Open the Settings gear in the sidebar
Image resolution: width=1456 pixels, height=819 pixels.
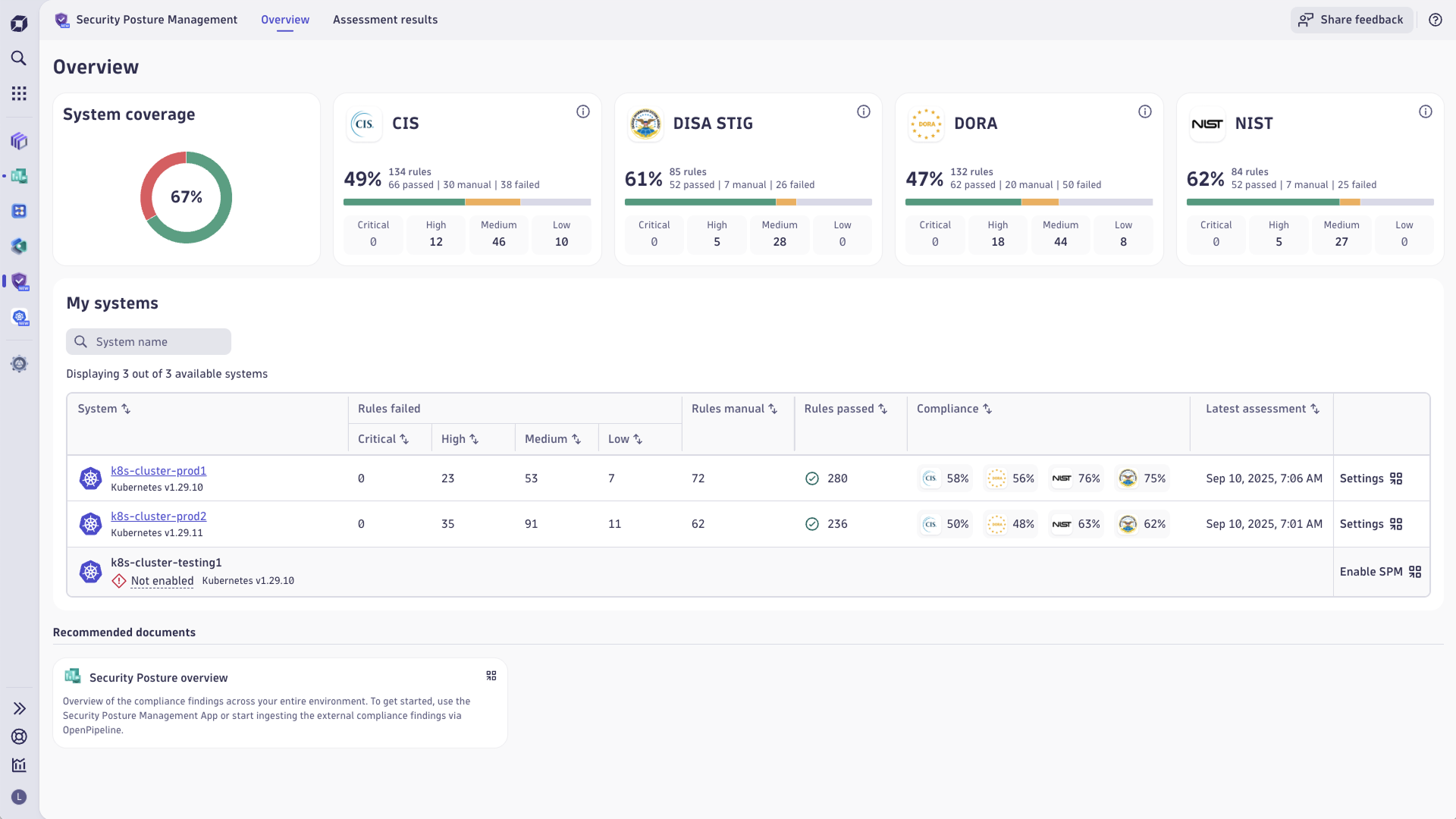[19, 364]
